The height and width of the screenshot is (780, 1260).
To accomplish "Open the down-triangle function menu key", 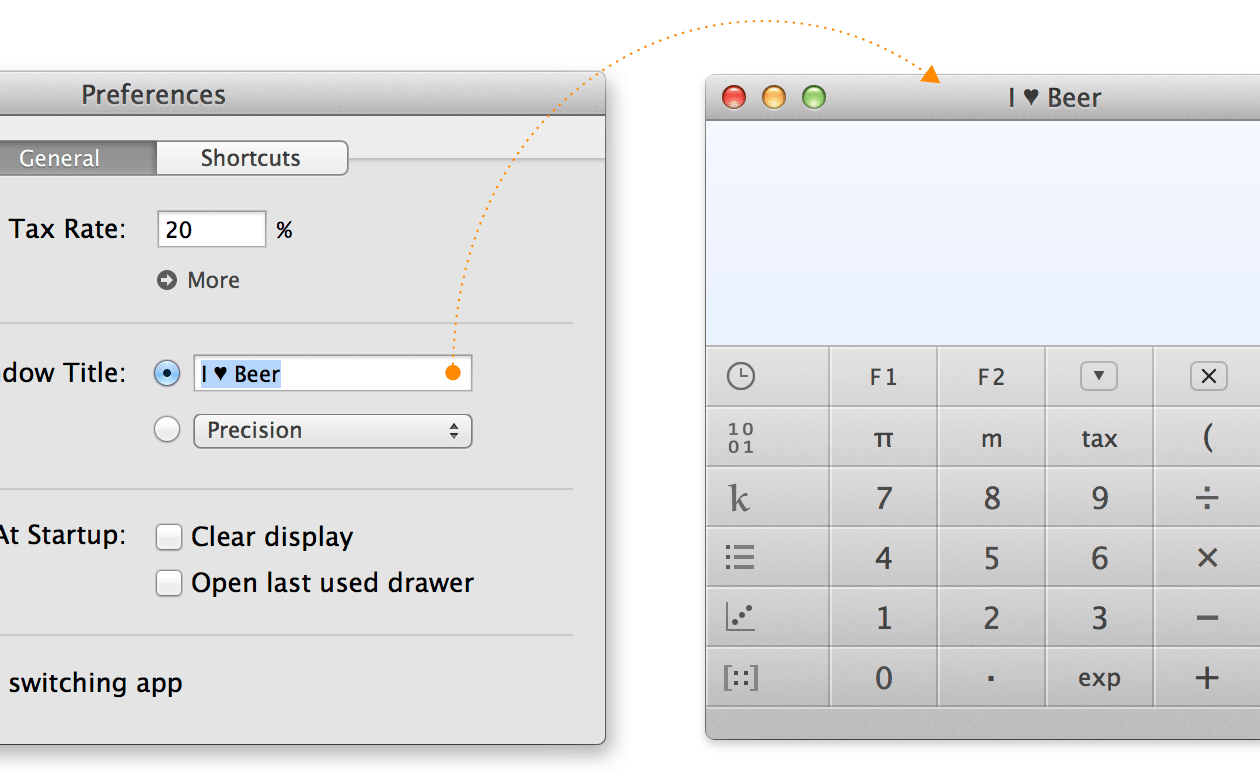I will point(1099,377).
